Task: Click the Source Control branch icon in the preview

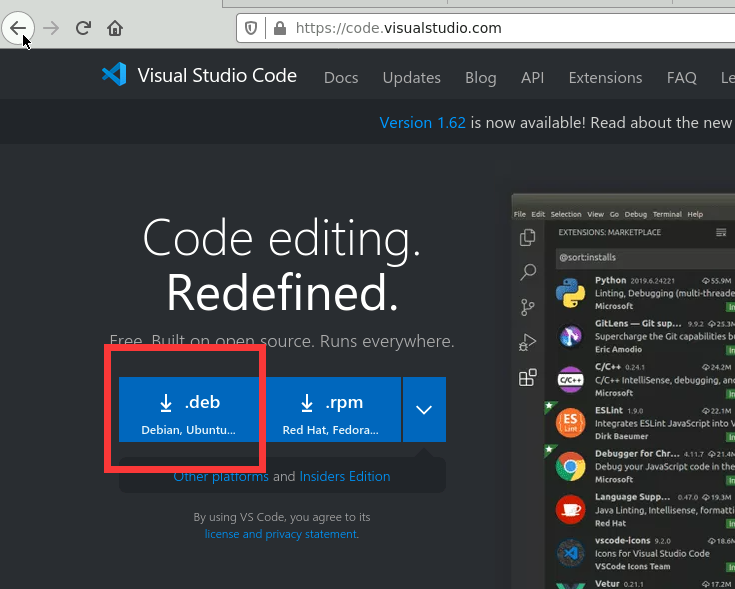Action: [528, 307]
